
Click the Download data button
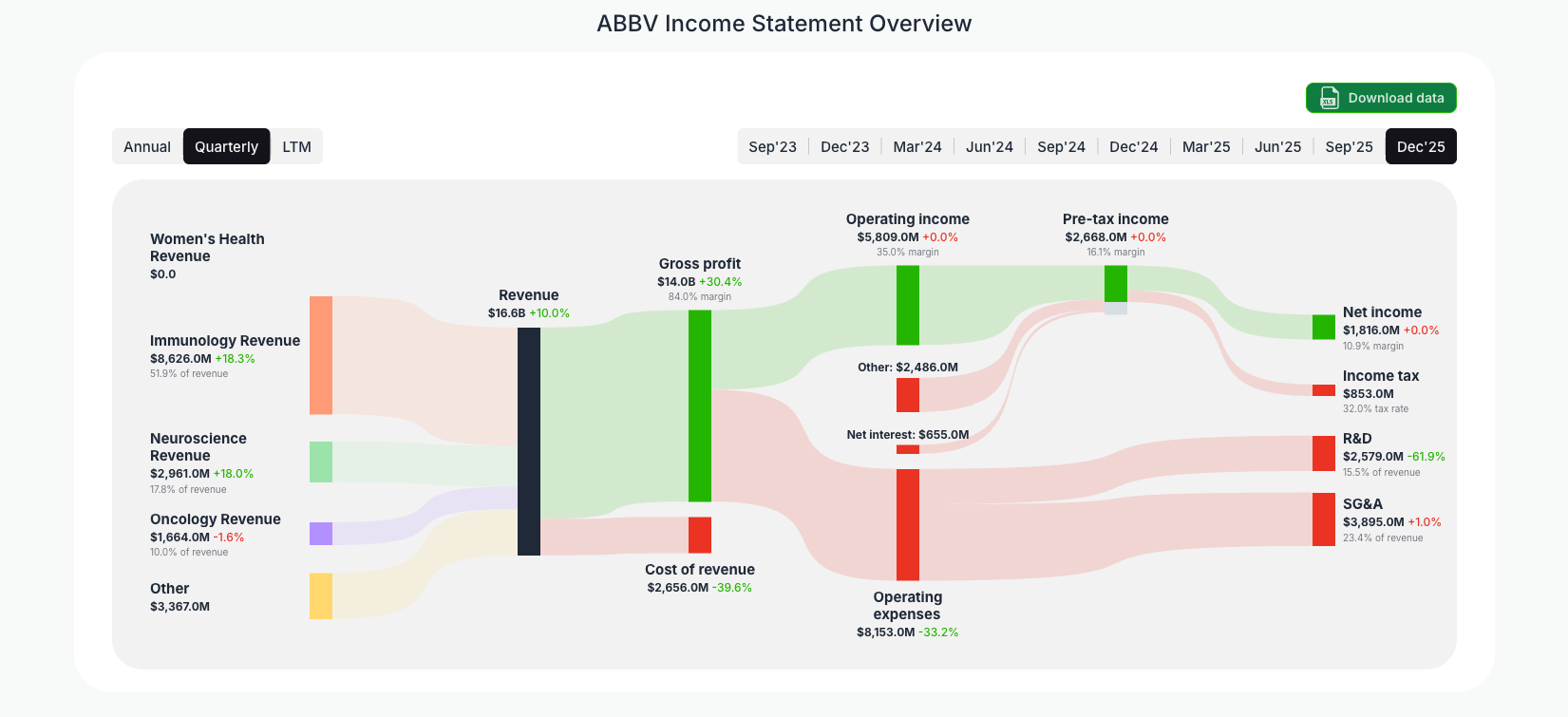(1381, 98)
